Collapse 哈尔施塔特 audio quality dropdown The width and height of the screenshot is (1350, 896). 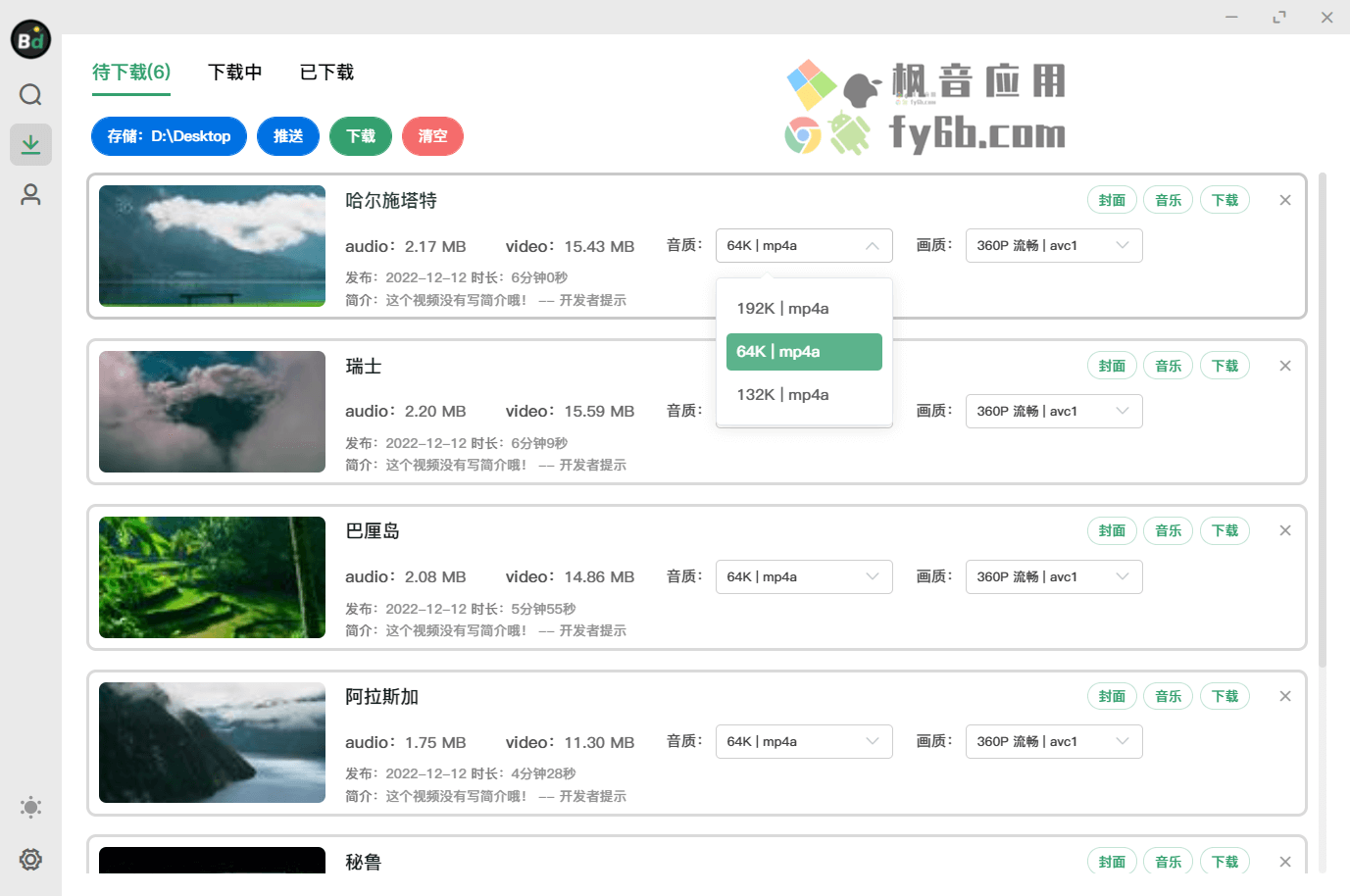(804, 245)
